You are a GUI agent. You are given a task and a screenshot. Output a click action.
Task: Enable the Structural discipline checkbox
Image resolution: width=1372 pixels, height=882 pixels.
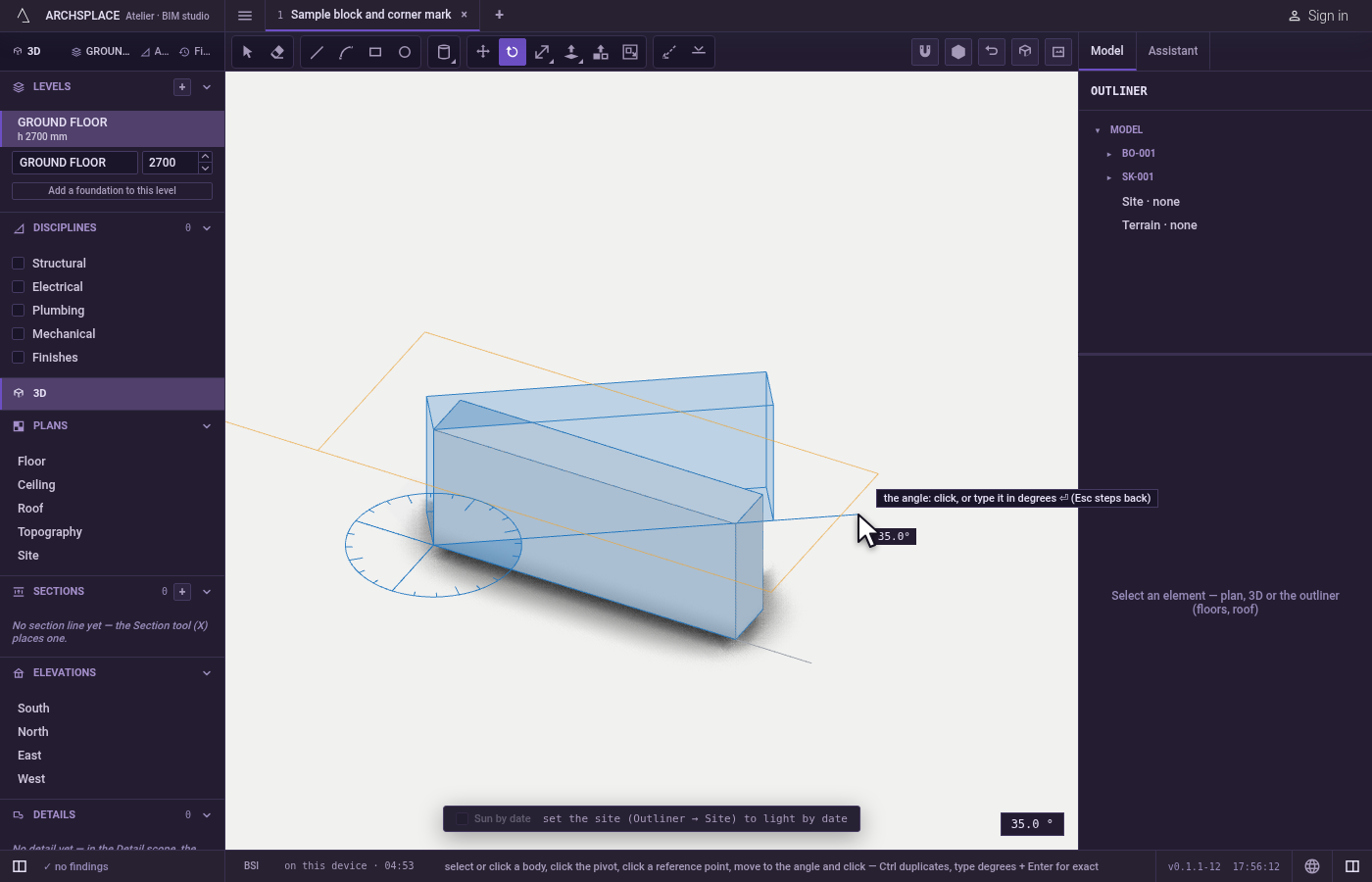tap(18, 264)
